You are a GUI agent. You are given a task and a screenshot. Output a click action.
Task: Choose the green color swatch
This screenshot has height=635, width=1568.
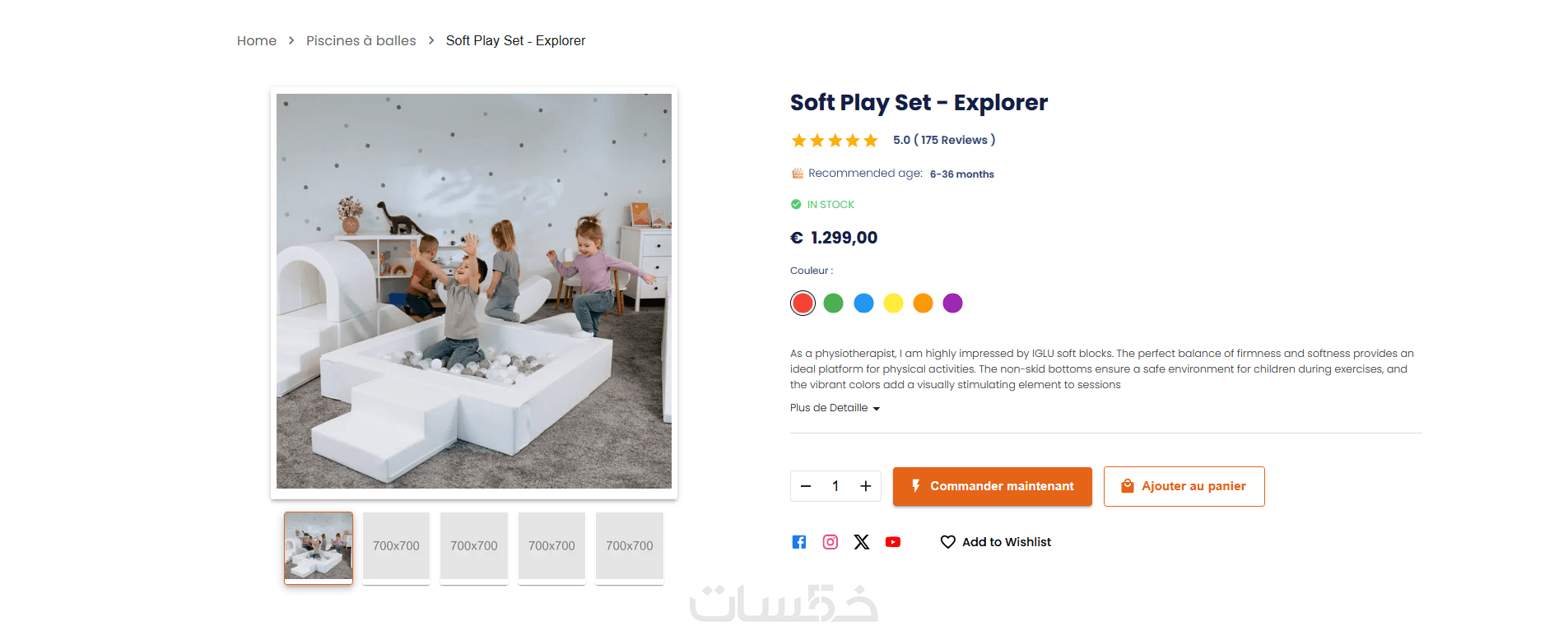click(x=833, y=304)
